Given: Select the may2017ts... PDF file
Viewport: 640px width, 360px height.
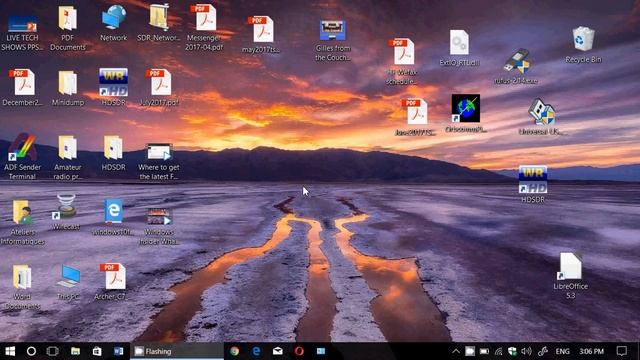Looking at the screenshot, I should (x=260, y=34).
